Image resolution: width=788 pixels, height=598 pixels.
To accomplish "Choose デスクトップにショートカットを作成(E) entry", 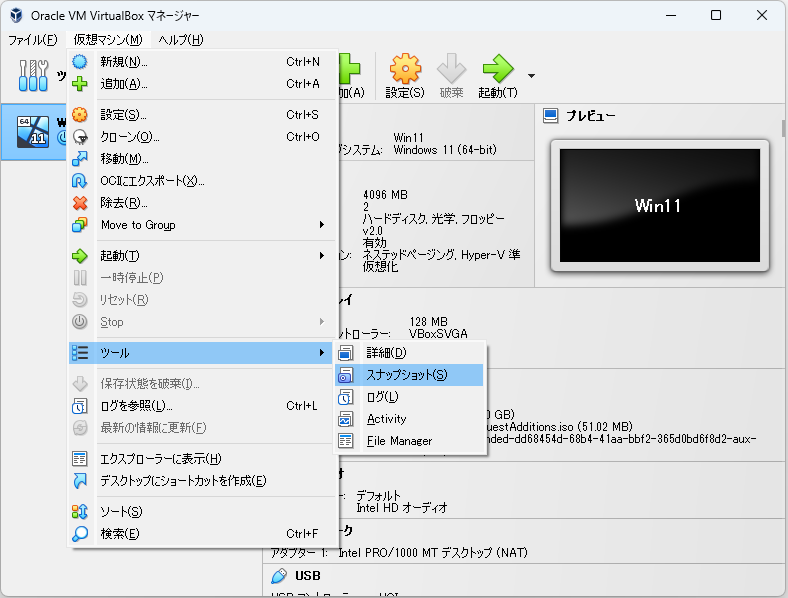I will [200, 481].
